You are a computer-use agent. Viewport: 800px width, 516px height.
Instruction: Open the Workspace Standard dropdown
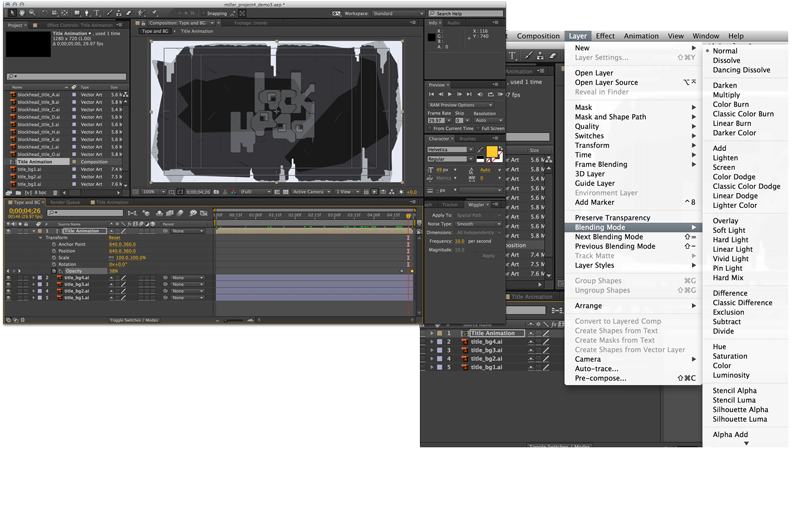coord(398,13)
